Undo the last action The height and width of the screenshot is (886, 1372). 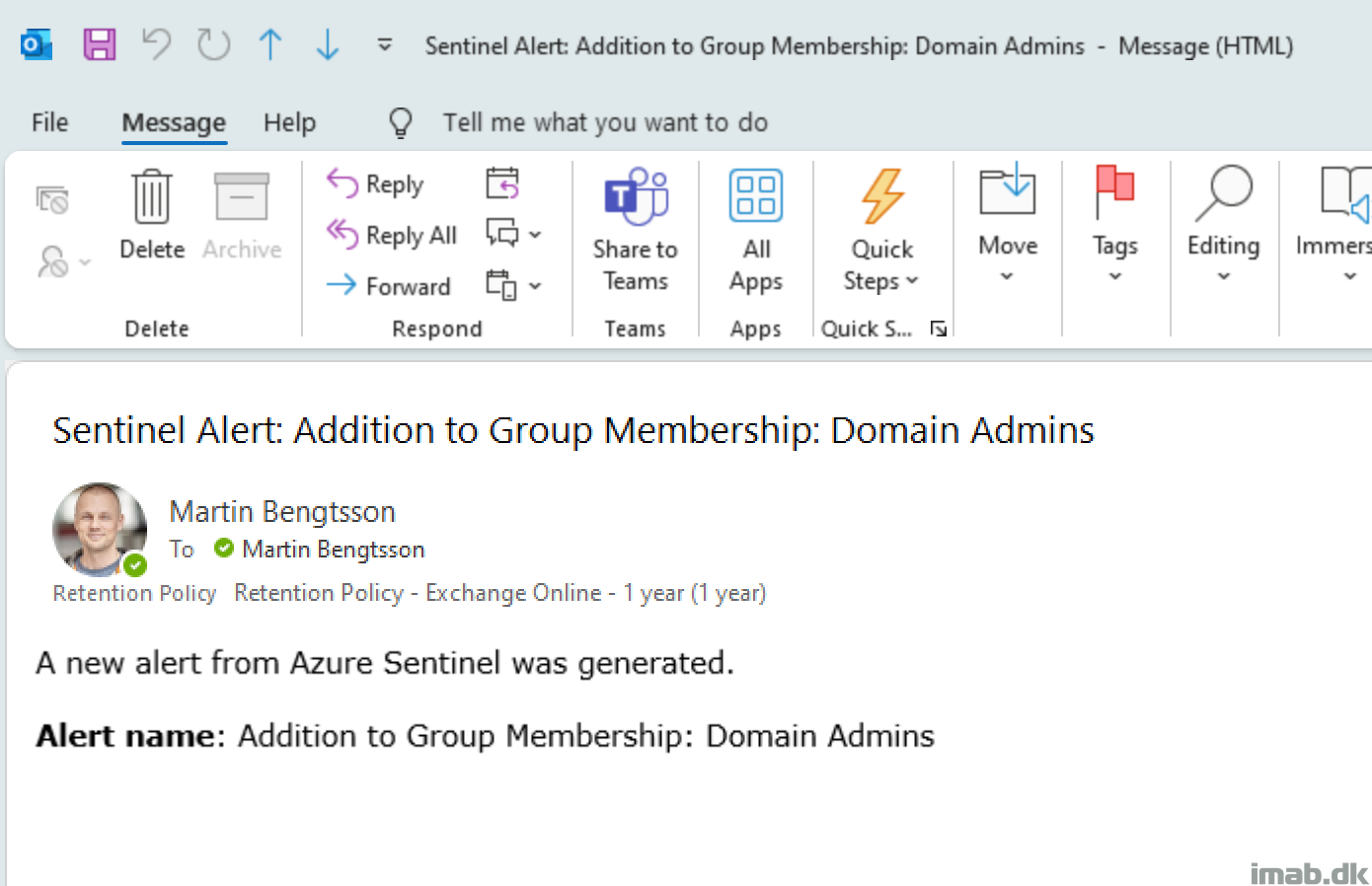coord(156,44)
